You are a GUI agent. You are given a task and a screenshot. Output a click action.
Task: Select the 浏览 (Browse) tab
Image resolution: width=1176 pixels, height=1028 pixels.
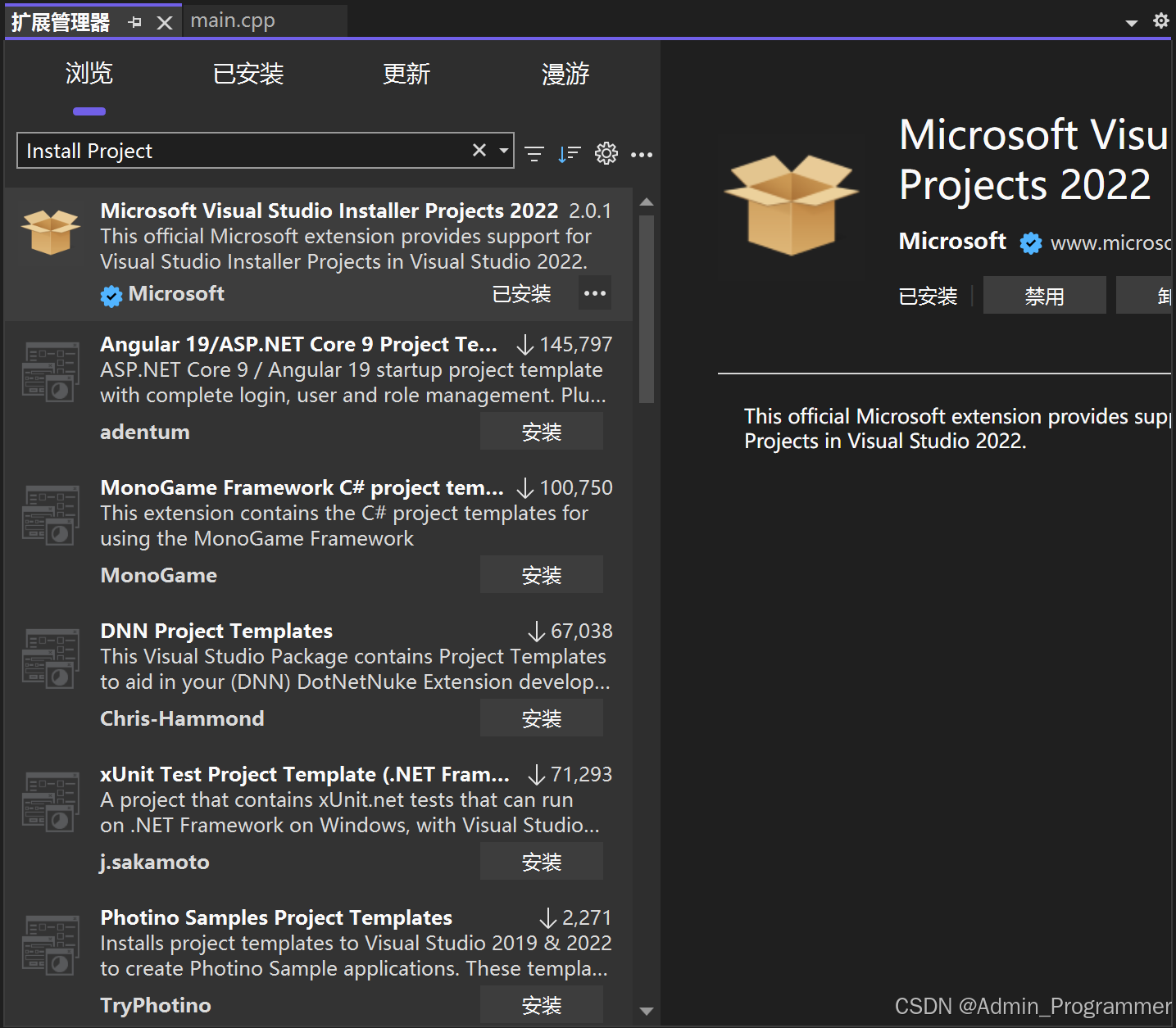pyautogui.click(x=89, y=74)
